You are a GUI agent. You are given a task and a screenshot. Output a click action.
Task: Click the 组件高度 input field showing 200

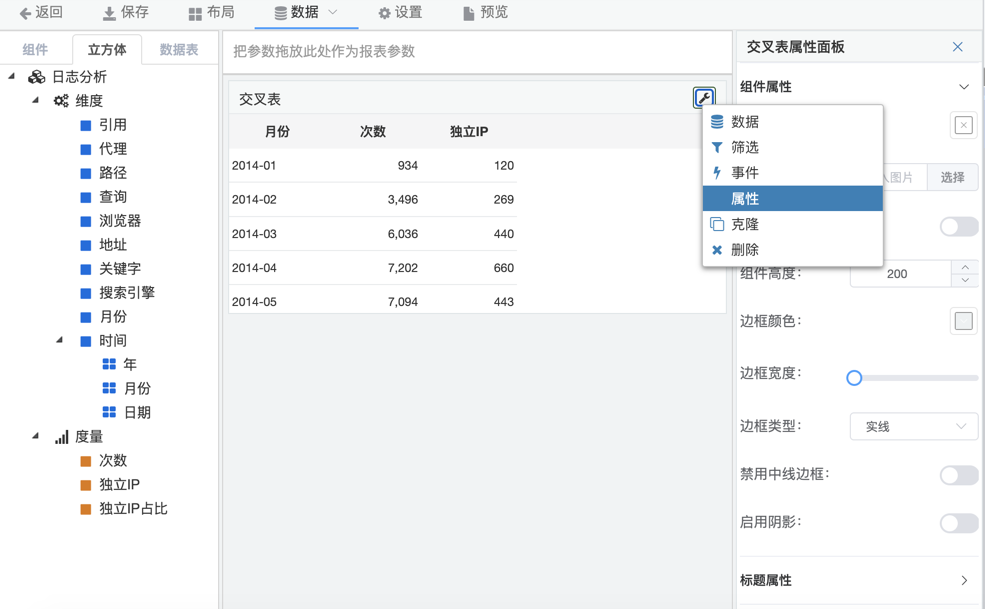pyautogui.click(x=901, y=274)
